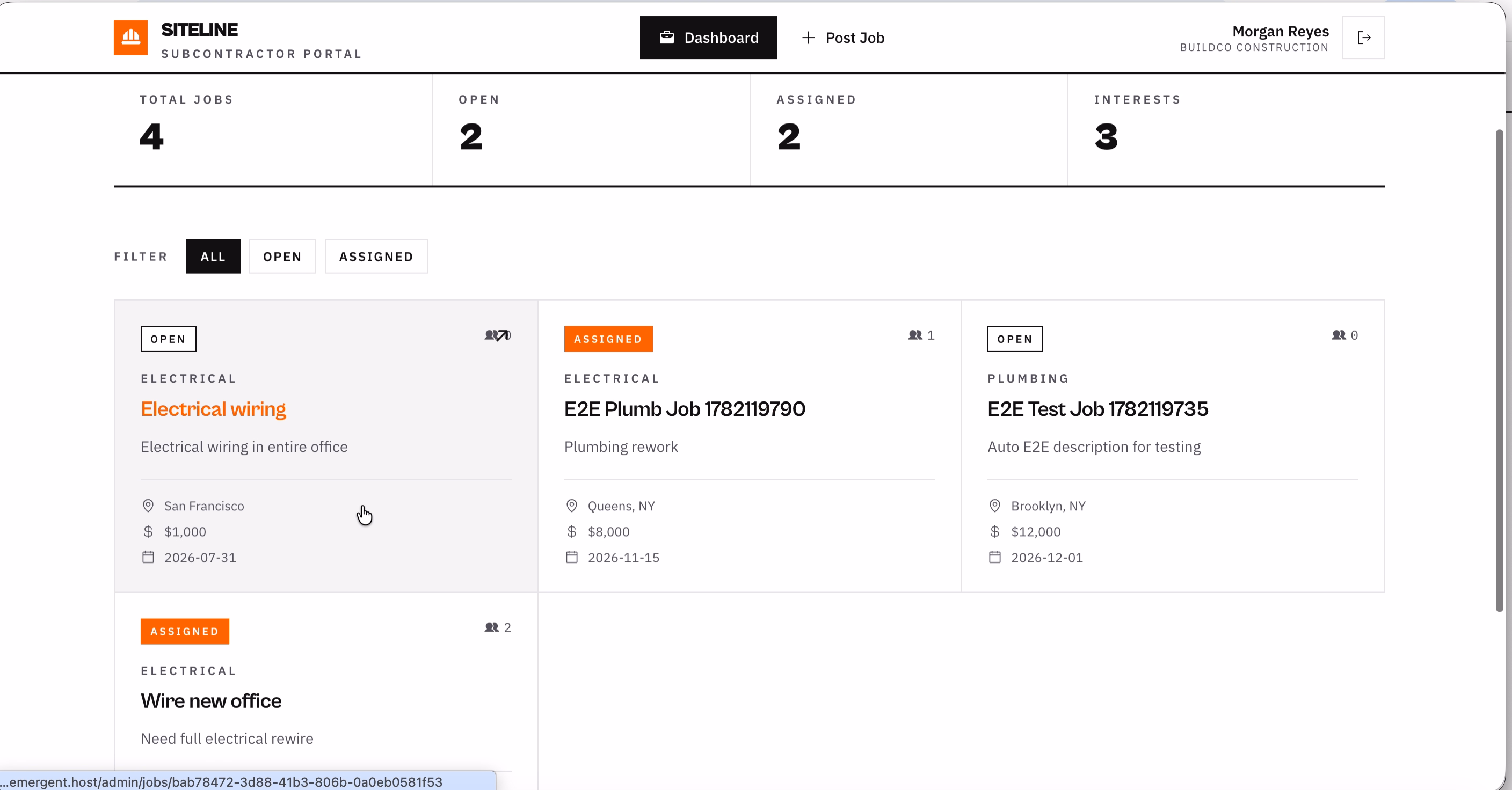Click ASSIGNED badge on E2E Plumb Job card
Image resolution: width=1512 pixels, height=790 pixels.
tap(608, 339)
